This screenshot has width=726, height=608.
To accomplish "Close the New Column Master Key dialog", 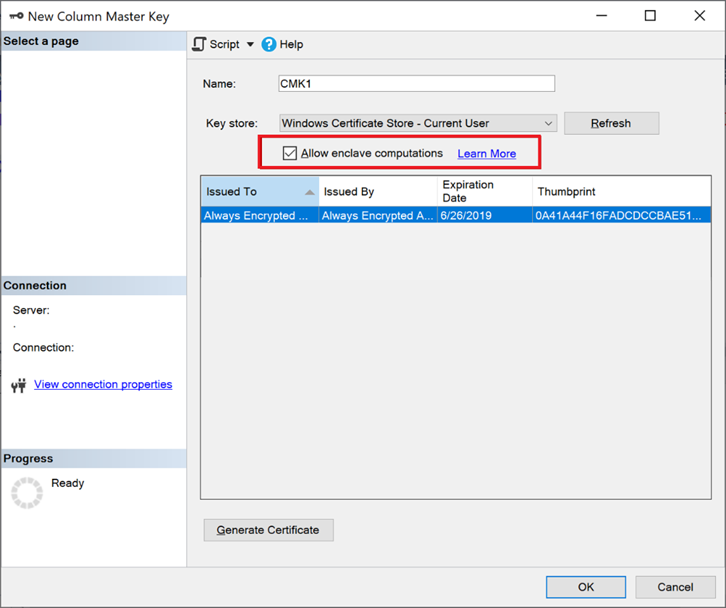I will point(700,16).
